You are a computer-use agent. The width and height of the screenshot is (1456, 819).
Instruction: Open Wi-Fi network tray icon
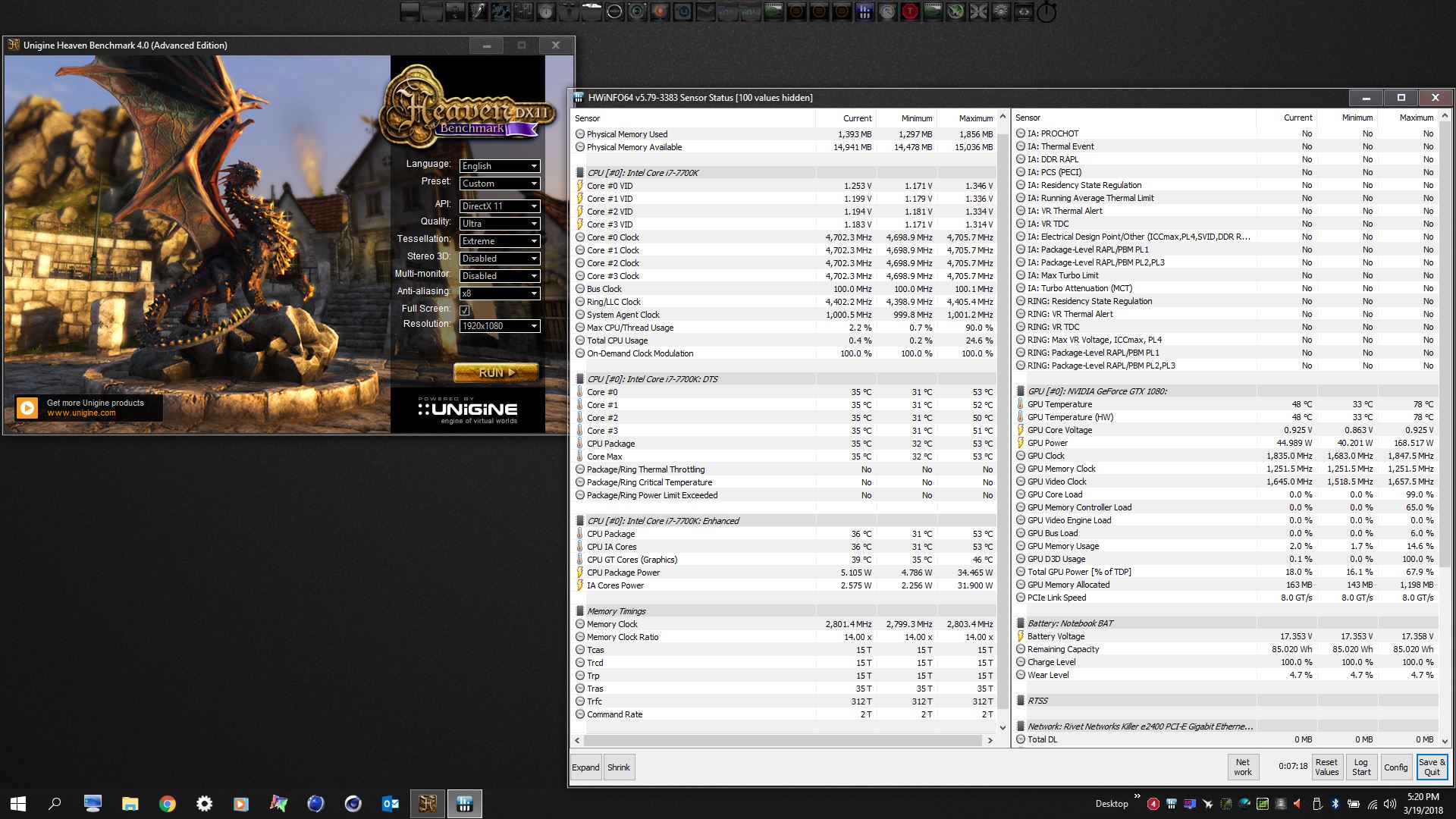(x=1372, y=805)
